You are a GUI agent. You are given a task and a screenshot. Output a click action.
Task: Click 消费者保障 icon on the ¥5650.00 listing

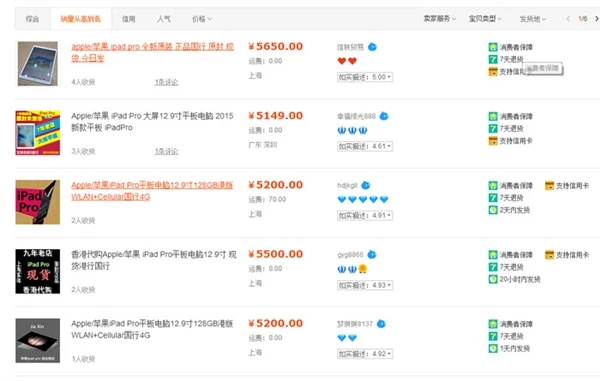pyautogui.click(x=493, y=47)
